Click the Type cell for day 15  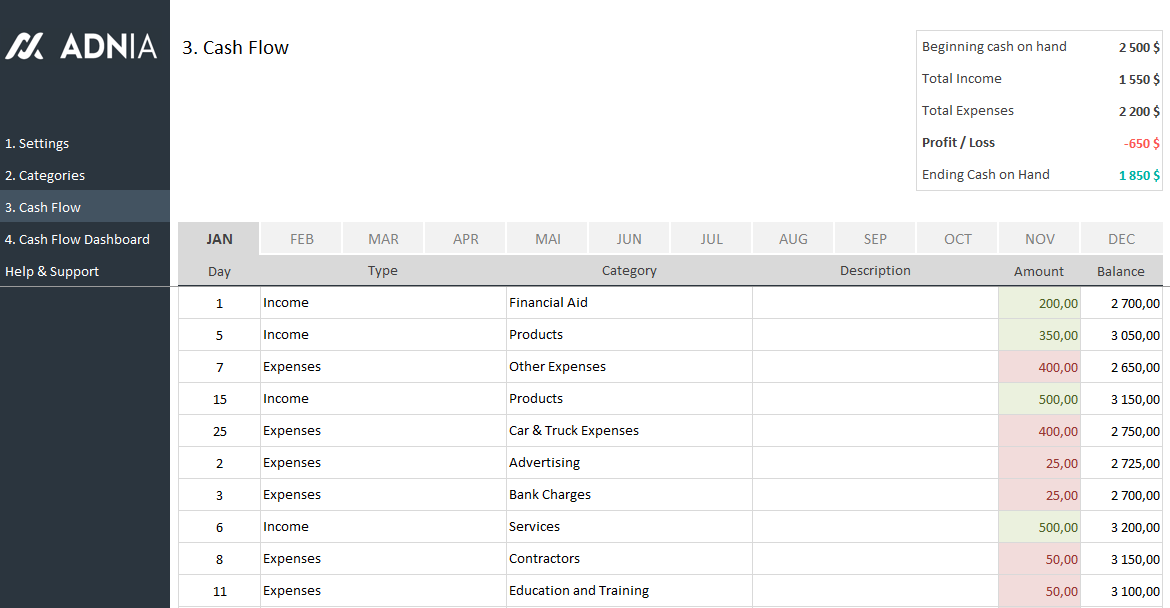click(383, 399)
